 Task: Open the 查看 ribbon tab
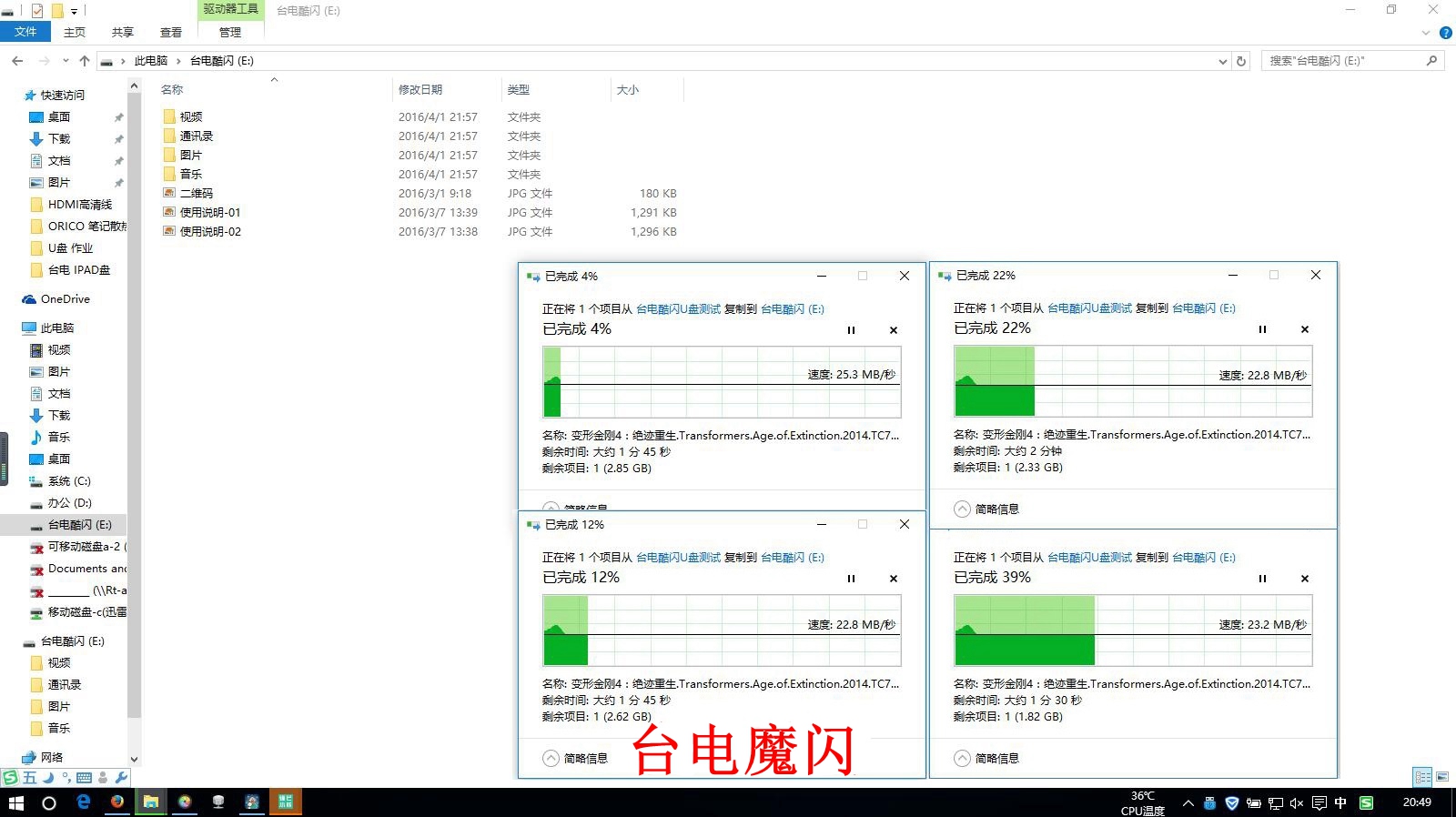[x=171, y=32]
